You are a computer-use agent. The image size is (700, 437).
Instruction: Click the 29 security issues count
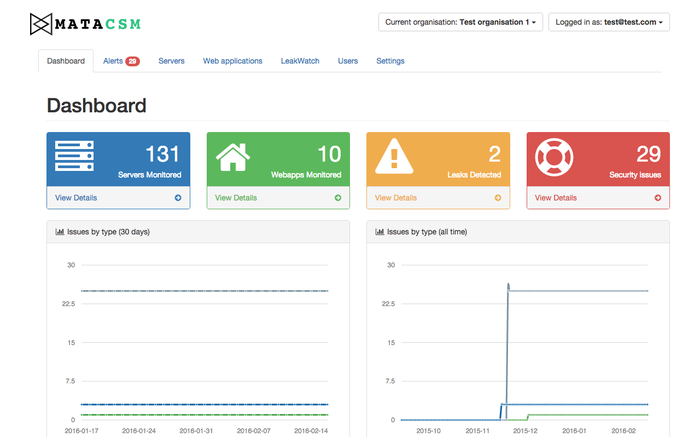[649, 154]
